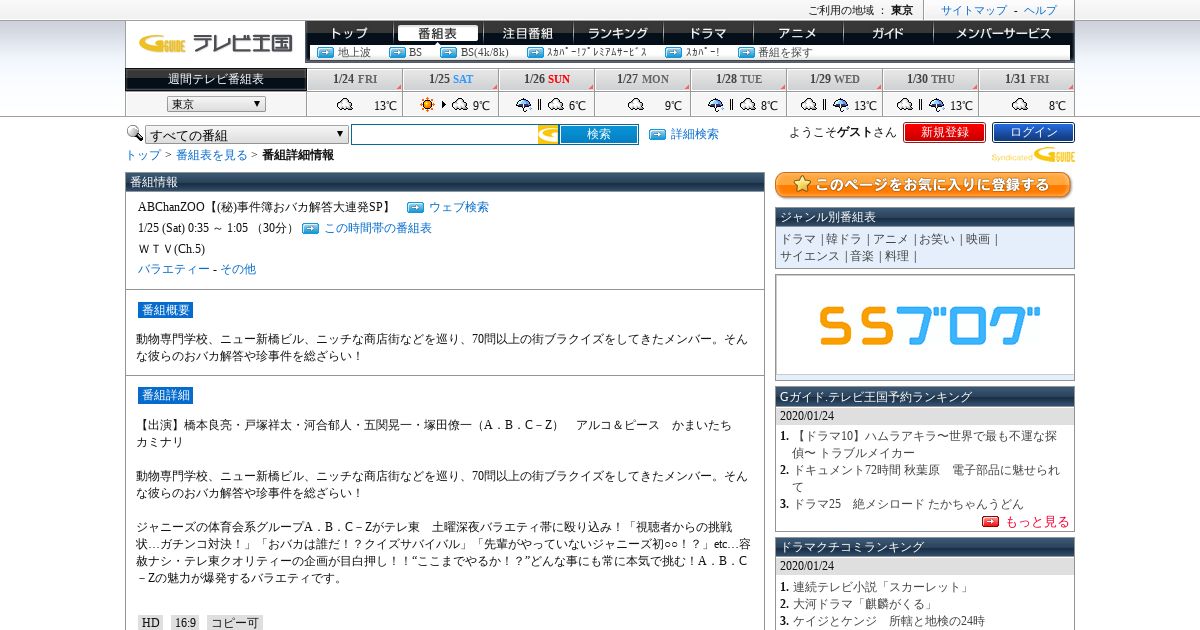This screenshot has height=630, width=1200.
Task: Click the magnifying glass search icon
Action: pyautogui.click(x=134, y=133)
